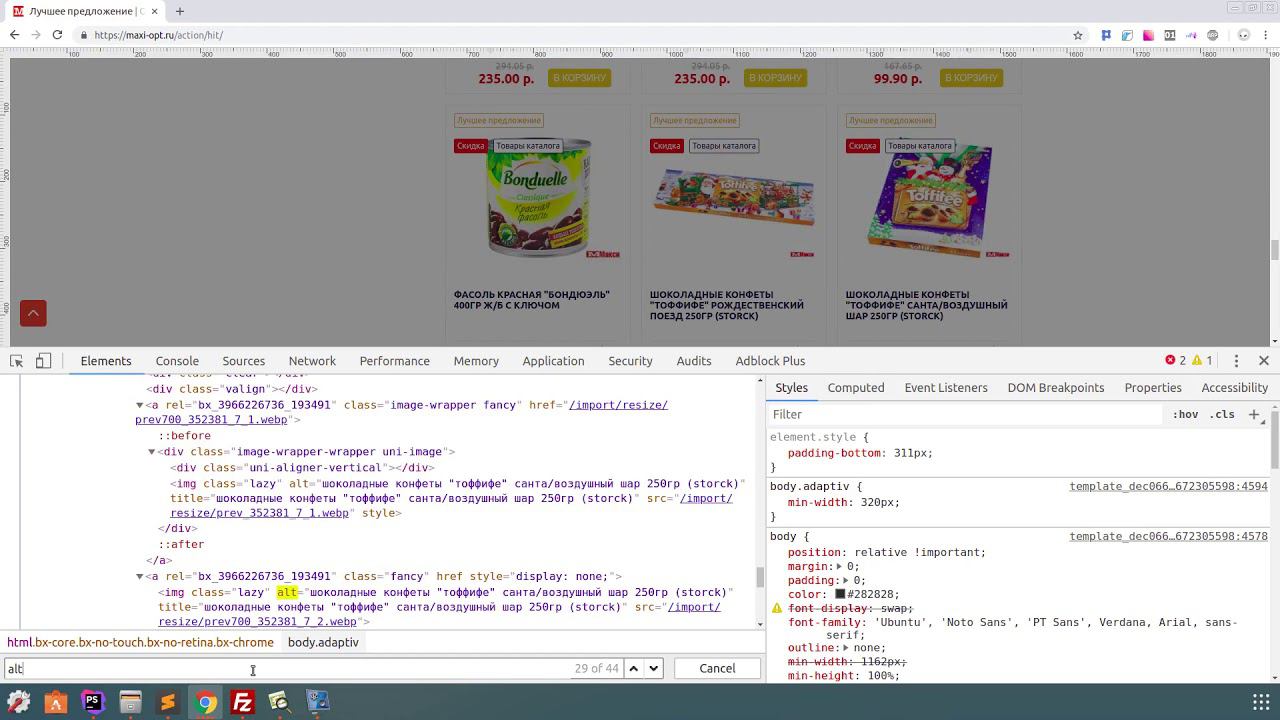
Task: Toggle the .cls element classes pane
Action: (1222, 414)
